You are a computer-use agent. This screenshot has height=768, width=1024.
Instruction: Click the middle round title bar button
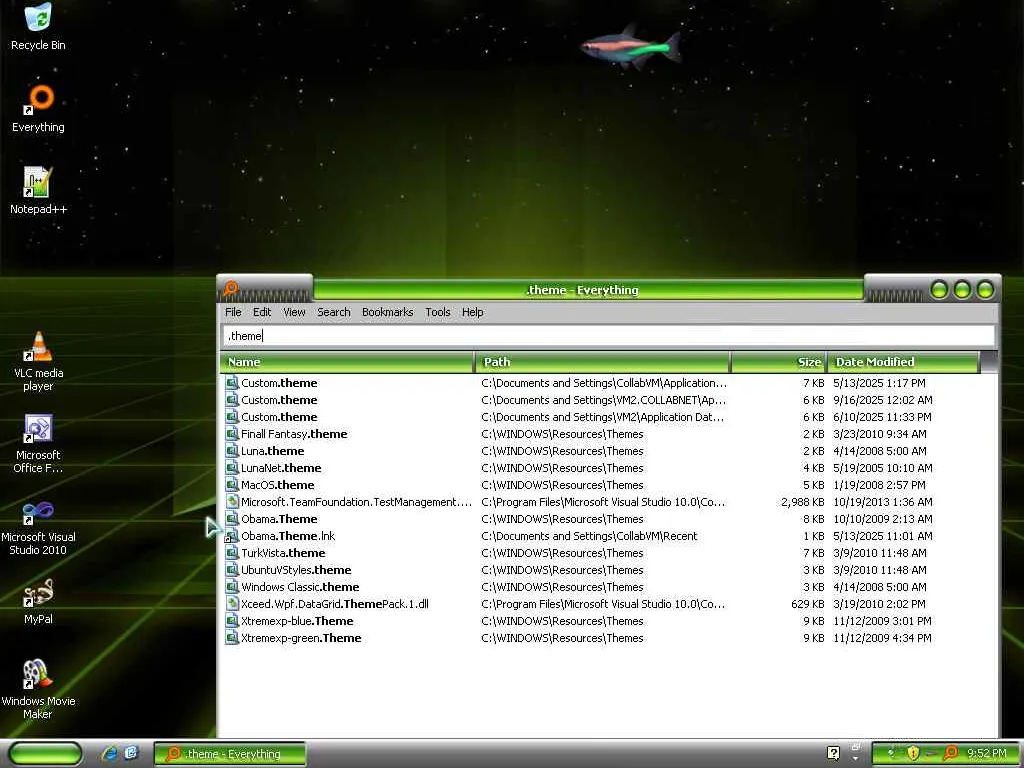coord(962,289)
